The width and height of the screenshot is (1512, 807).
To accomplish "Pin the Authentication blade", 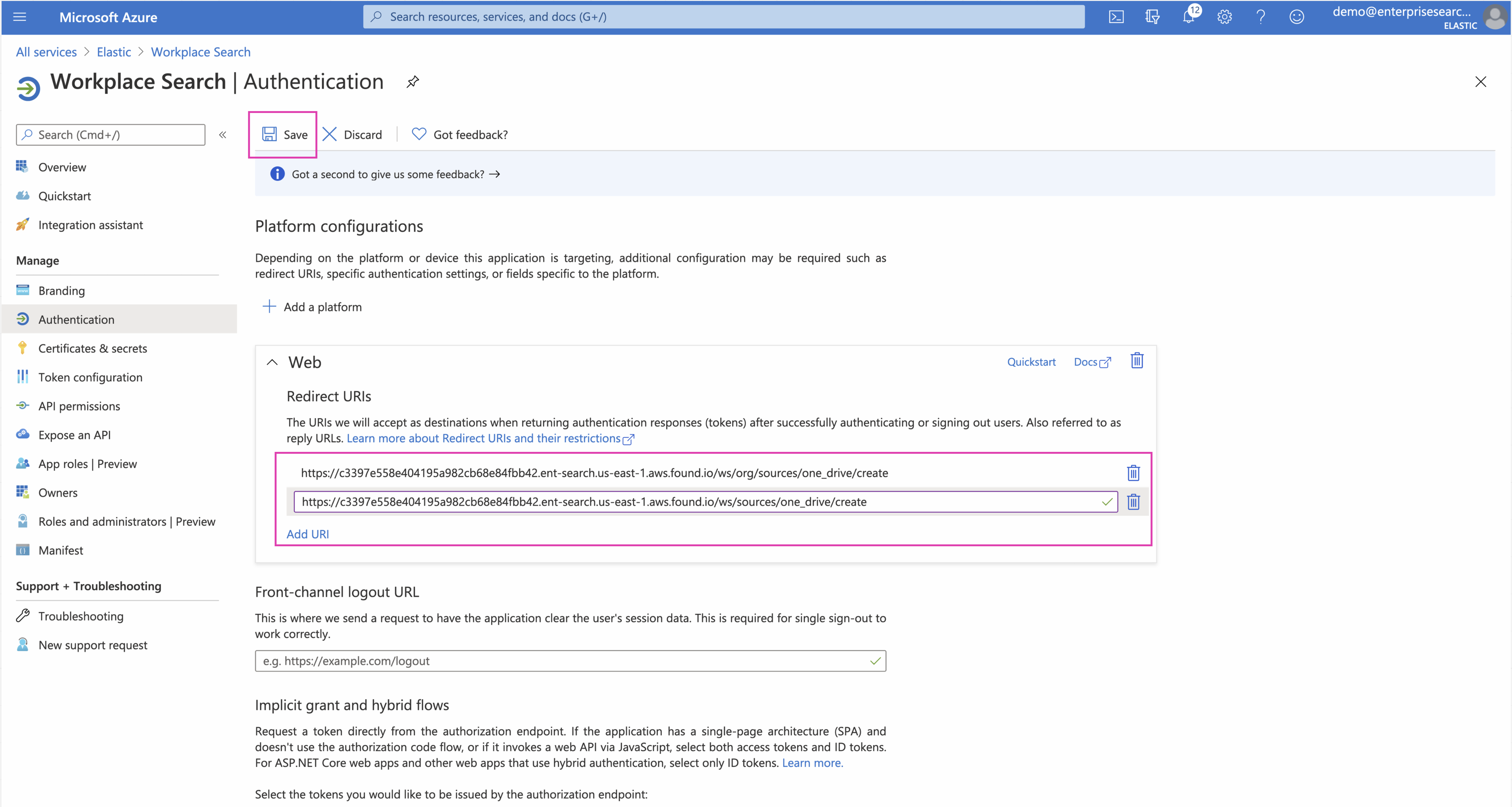I will pos(413,82).
